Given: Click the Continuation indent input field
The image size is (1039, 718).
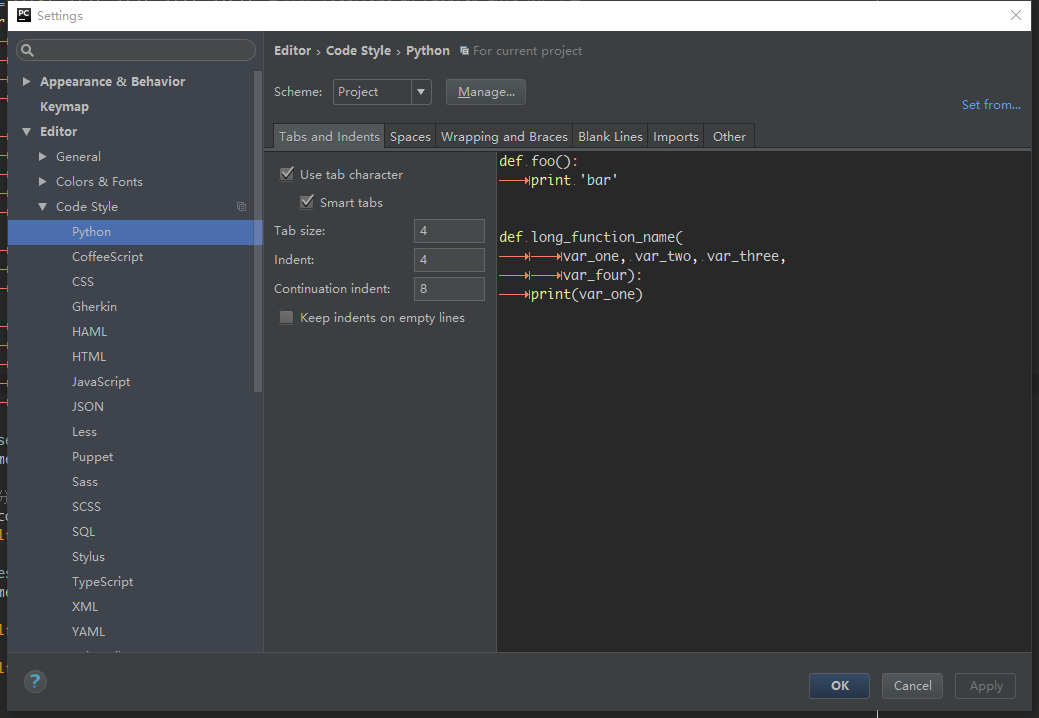Looking at the screenshot, I should (x=449, y=289).
